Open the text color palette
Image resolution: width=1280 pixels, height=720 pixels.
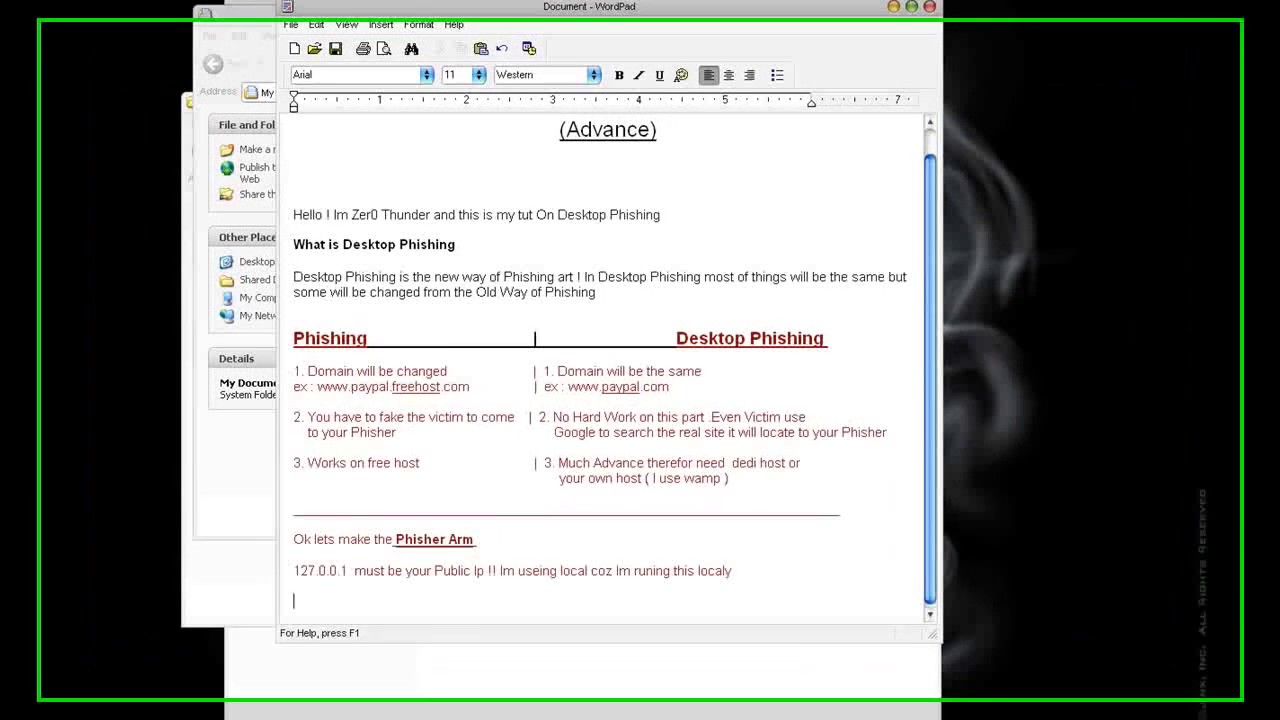coord(681,75)
